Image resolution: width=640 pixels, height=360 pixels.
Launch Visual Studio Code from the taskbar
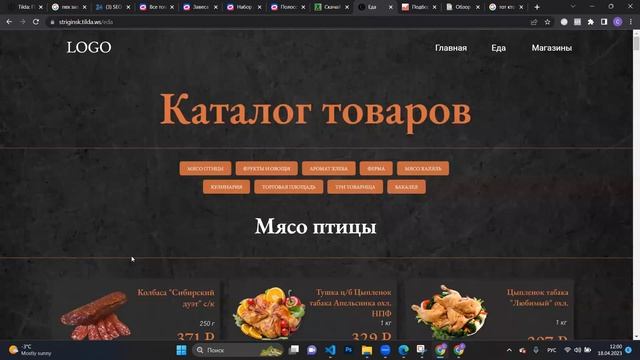pyautogui.click(x=330, y=350)
